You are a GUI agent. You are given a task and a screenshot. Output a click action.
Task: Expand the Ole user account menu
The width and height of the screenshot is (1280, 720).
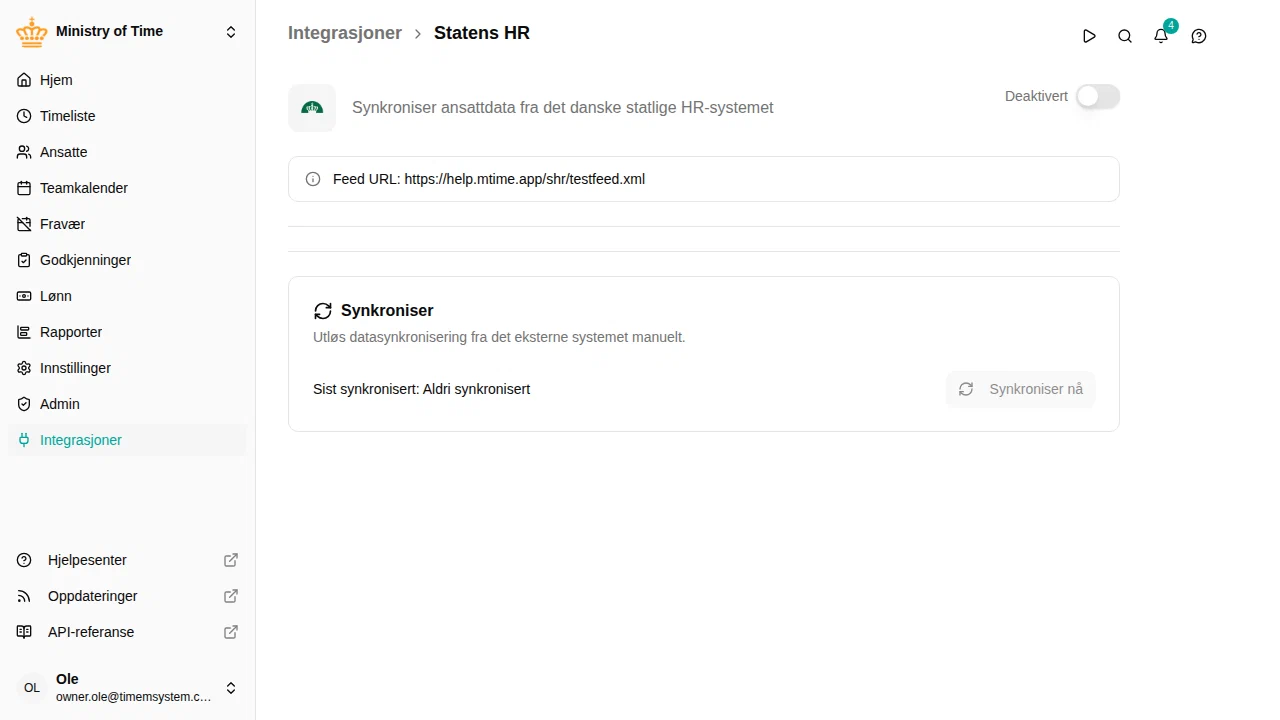(231, 688)
